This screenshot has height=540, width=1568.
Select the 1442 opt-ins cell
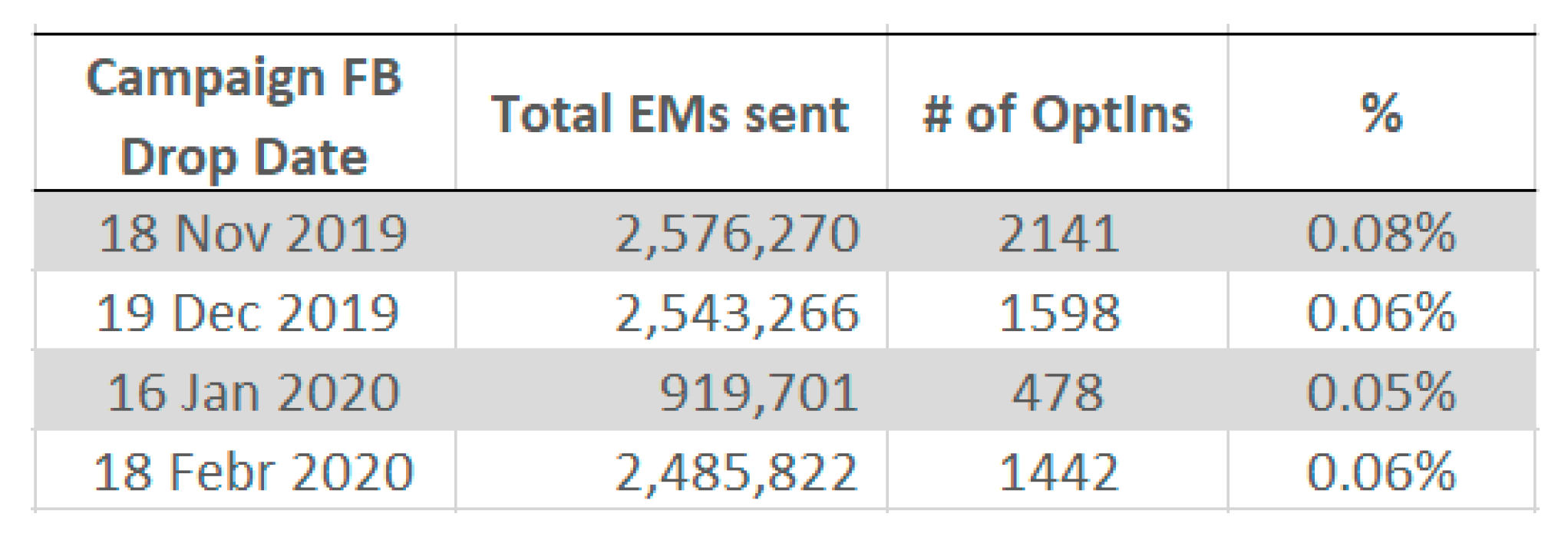tap(1058, 472)
